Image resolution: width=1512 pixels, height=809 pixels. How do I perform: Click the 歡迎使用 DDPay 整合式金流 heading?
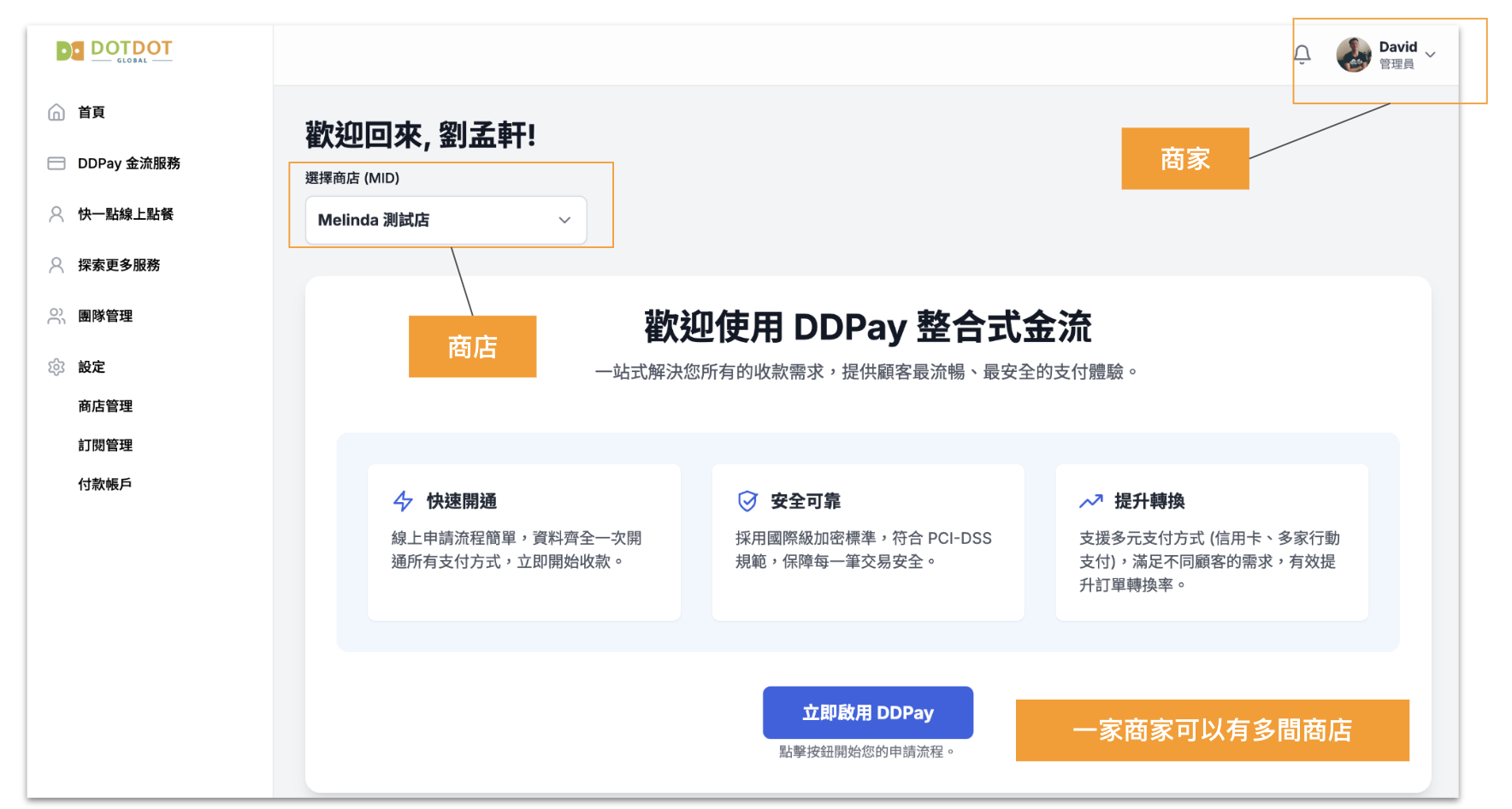[x=868, y=328]
